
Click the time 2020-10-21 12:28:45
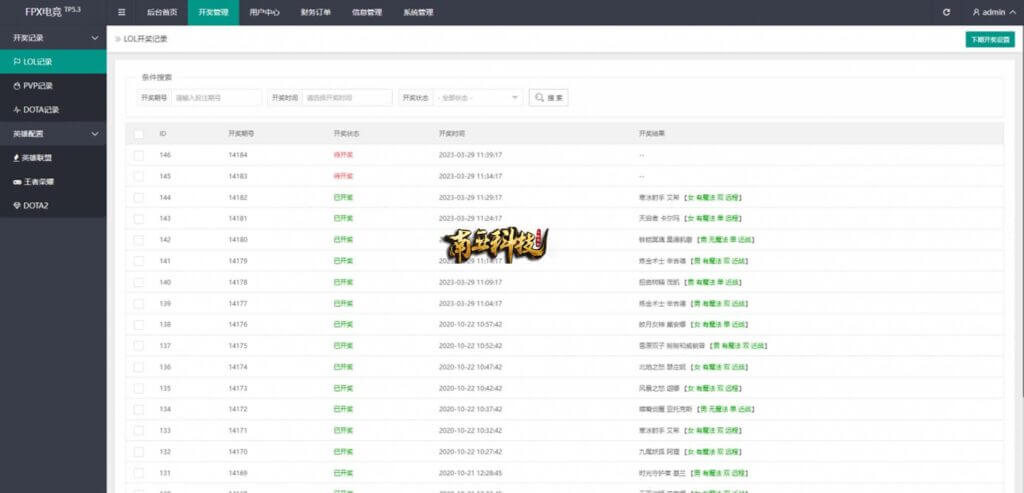[x=470, y=473]
